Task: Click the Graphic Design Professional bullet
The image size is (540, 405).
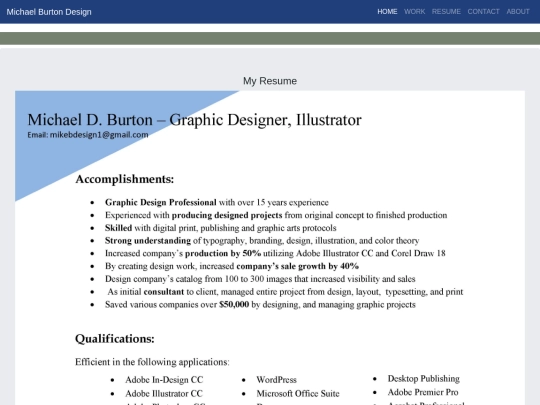Action: 217,202
